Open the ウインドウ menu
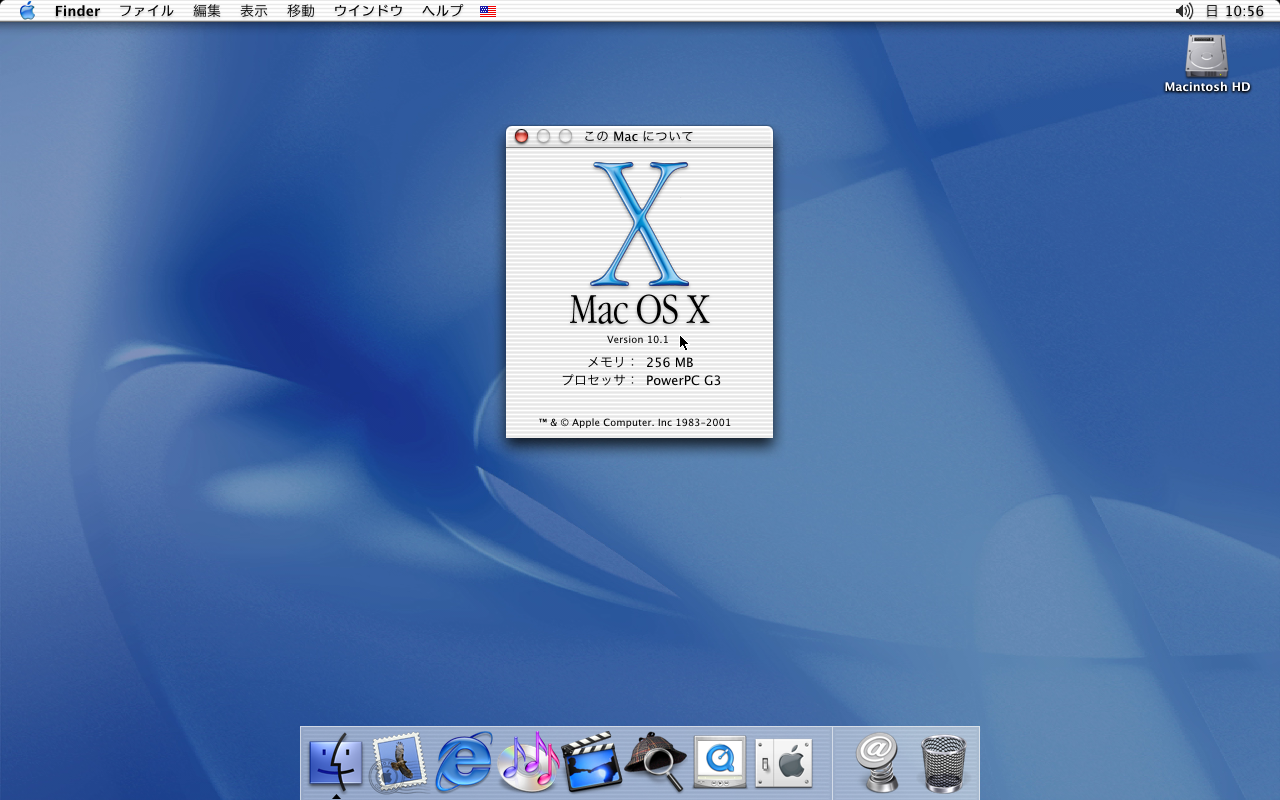Viewport: 1280px width, 800px height. [368, 11]
